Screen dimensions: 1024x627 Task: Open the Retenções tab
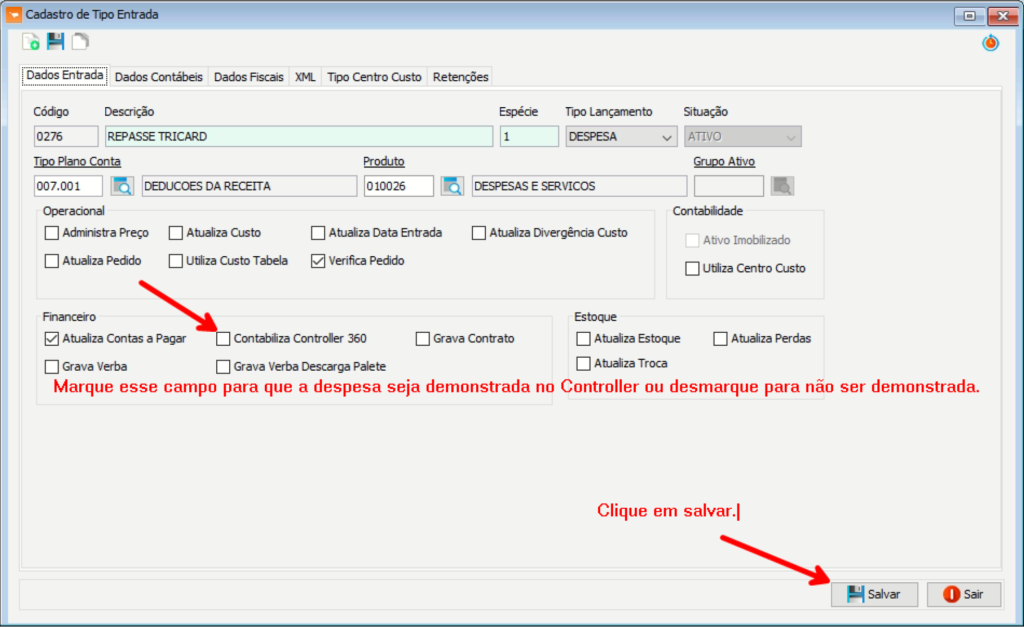[460, 77]
